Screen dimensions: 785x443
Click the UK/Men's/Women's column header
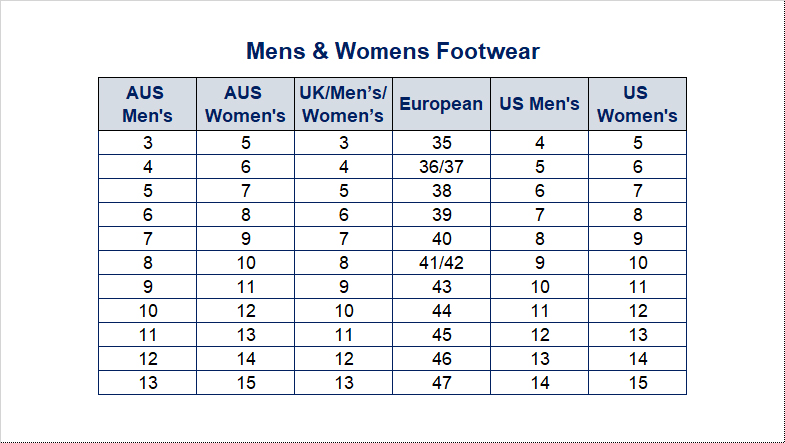click(343, 104)
